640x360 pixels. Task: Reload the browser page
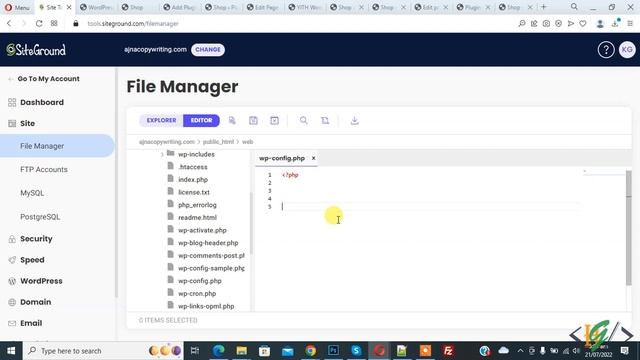click(x=39, y=24)
